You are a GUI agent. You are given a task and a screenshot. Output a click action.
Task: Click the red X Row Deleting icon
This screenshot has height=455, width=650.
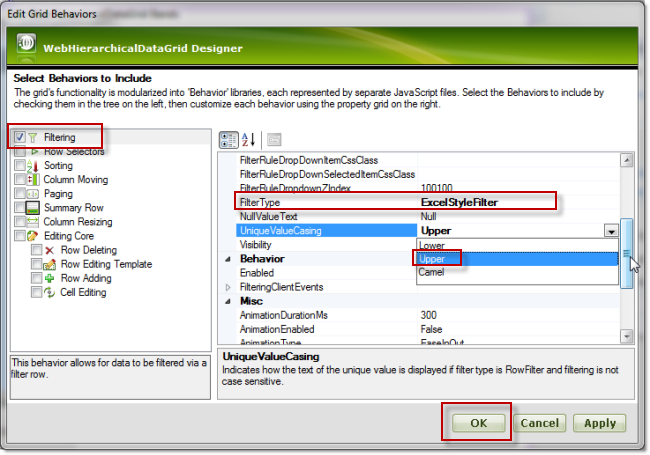point(50,250)
